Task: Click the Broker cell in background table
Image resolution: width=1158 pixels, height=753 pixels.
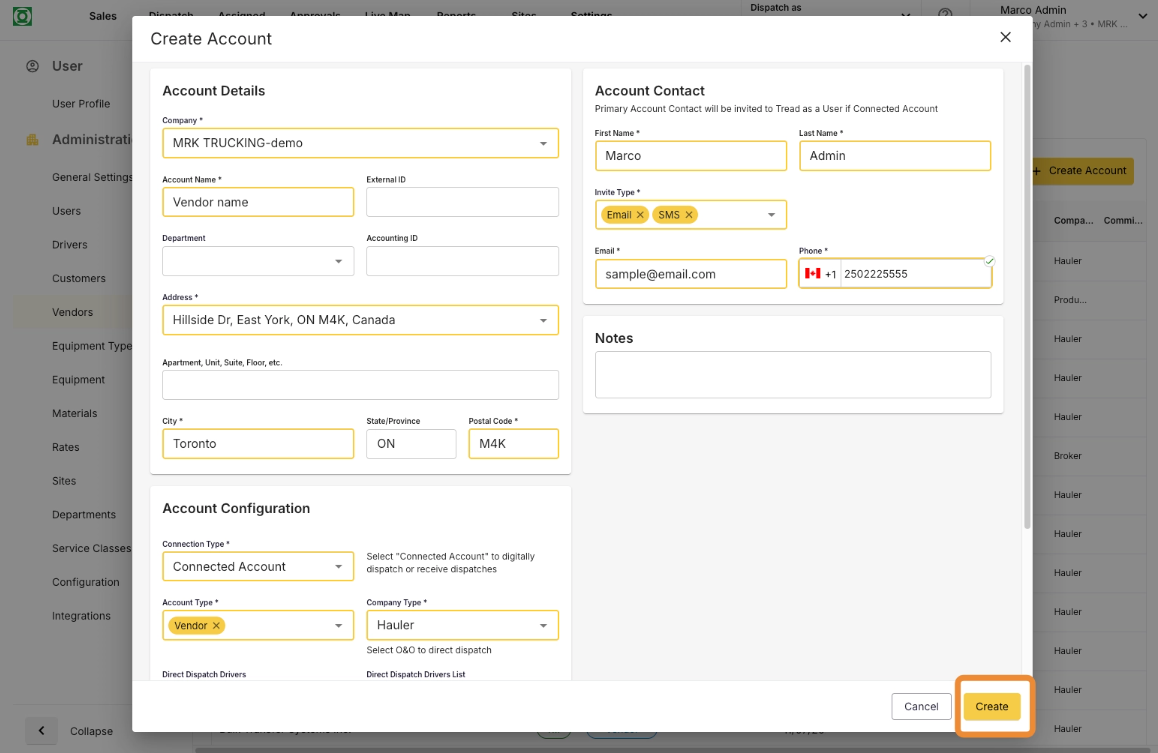Action: click(x=1067, y=456)
